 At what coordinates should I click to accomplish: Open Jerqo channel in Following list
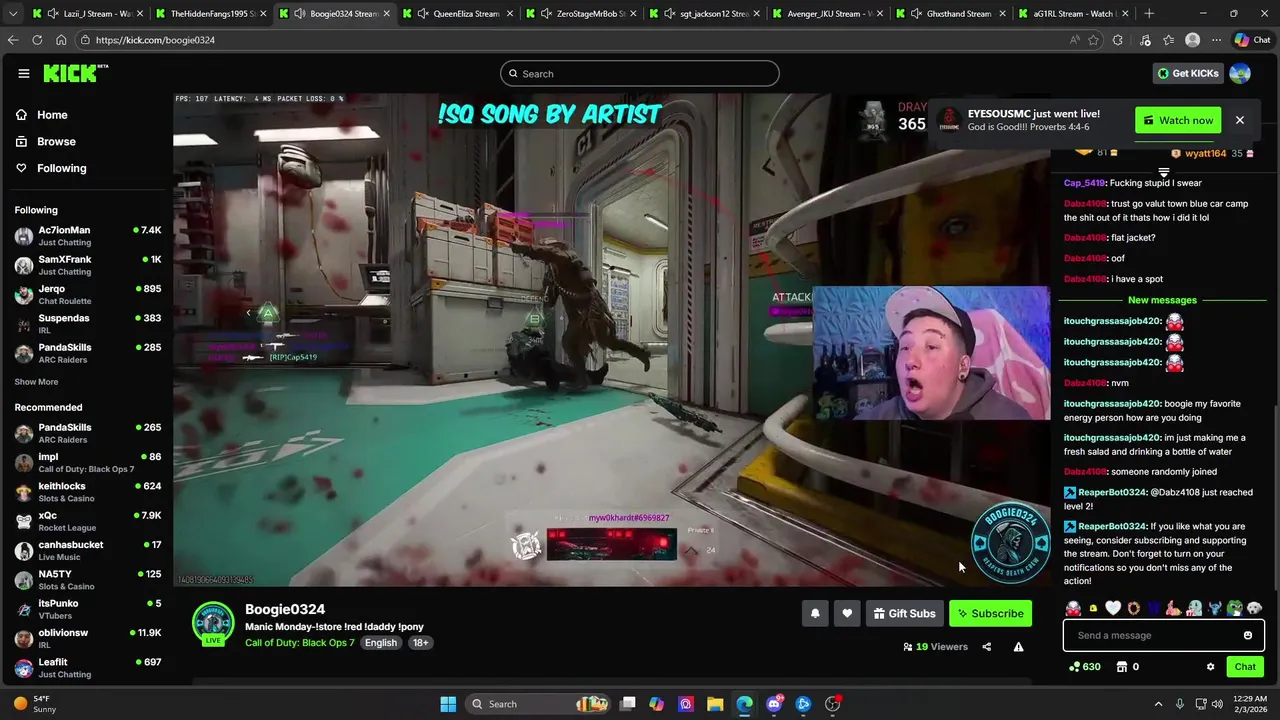coord(88,295)
